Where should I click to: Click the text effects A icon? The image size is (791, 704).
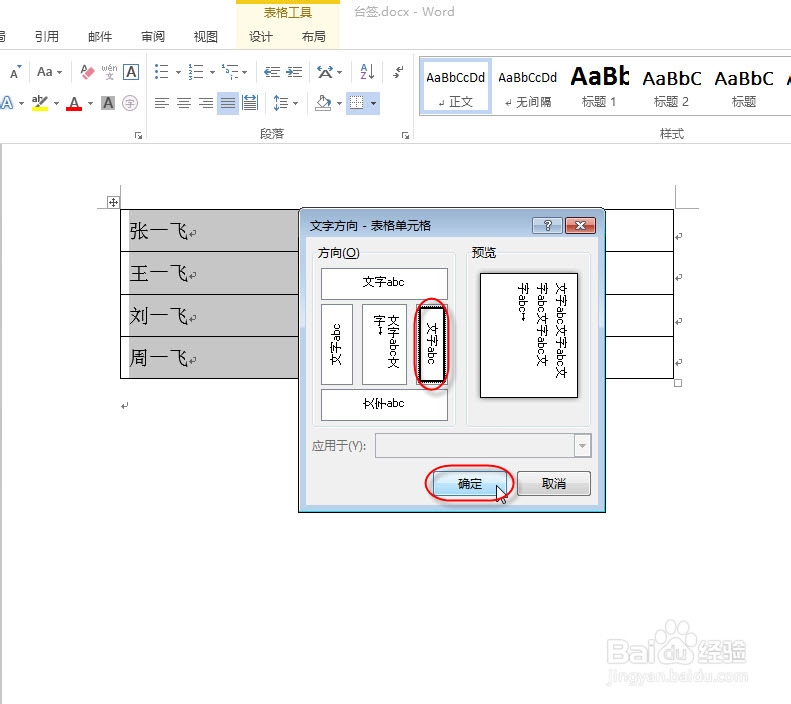(x=7, y=103)
